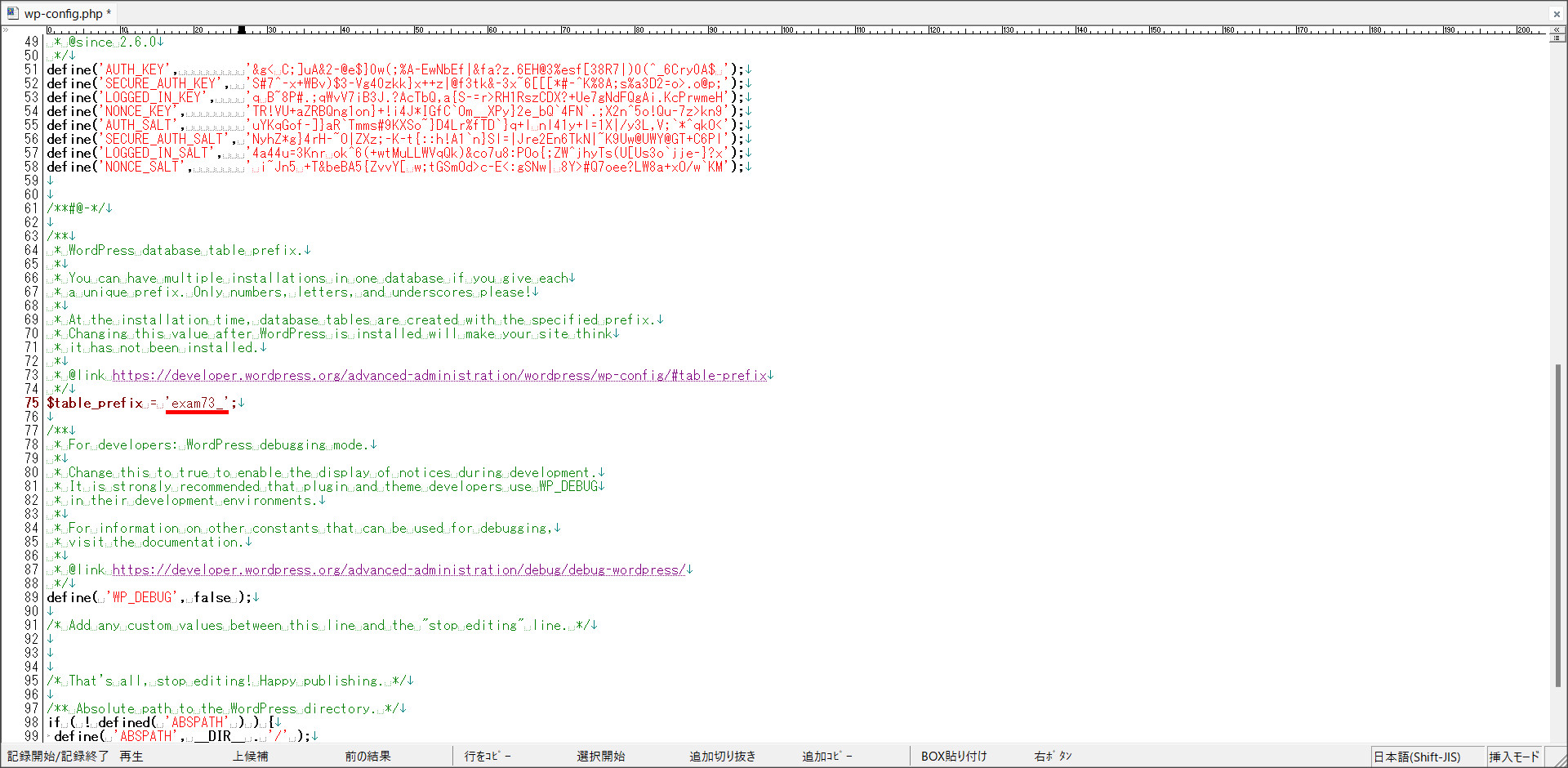Toggle the 挿入モード insert mode indicator
1568x768 pixels.
click(1513, 757)
